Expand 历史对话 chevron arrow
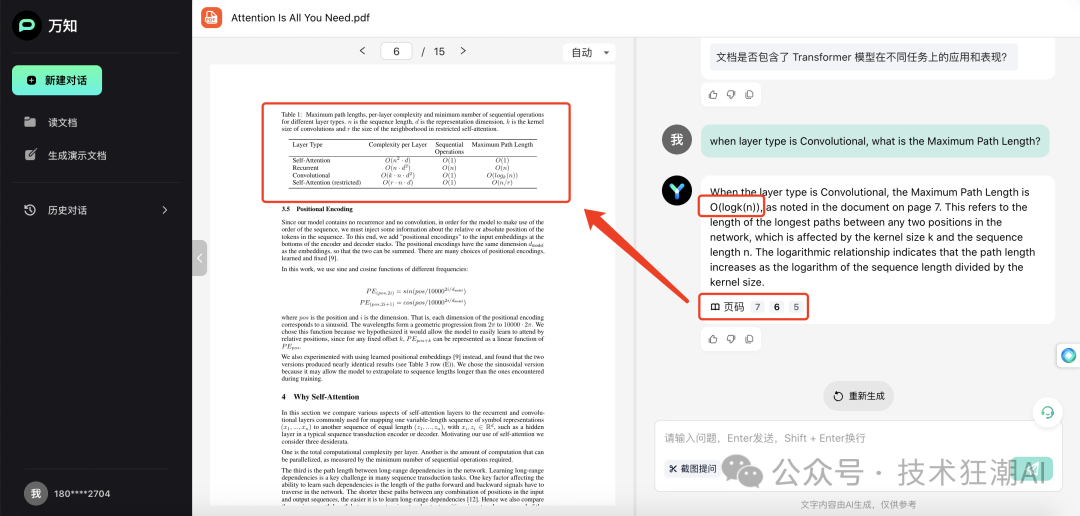The image size is (1080, 516). [x=165, y=210]
